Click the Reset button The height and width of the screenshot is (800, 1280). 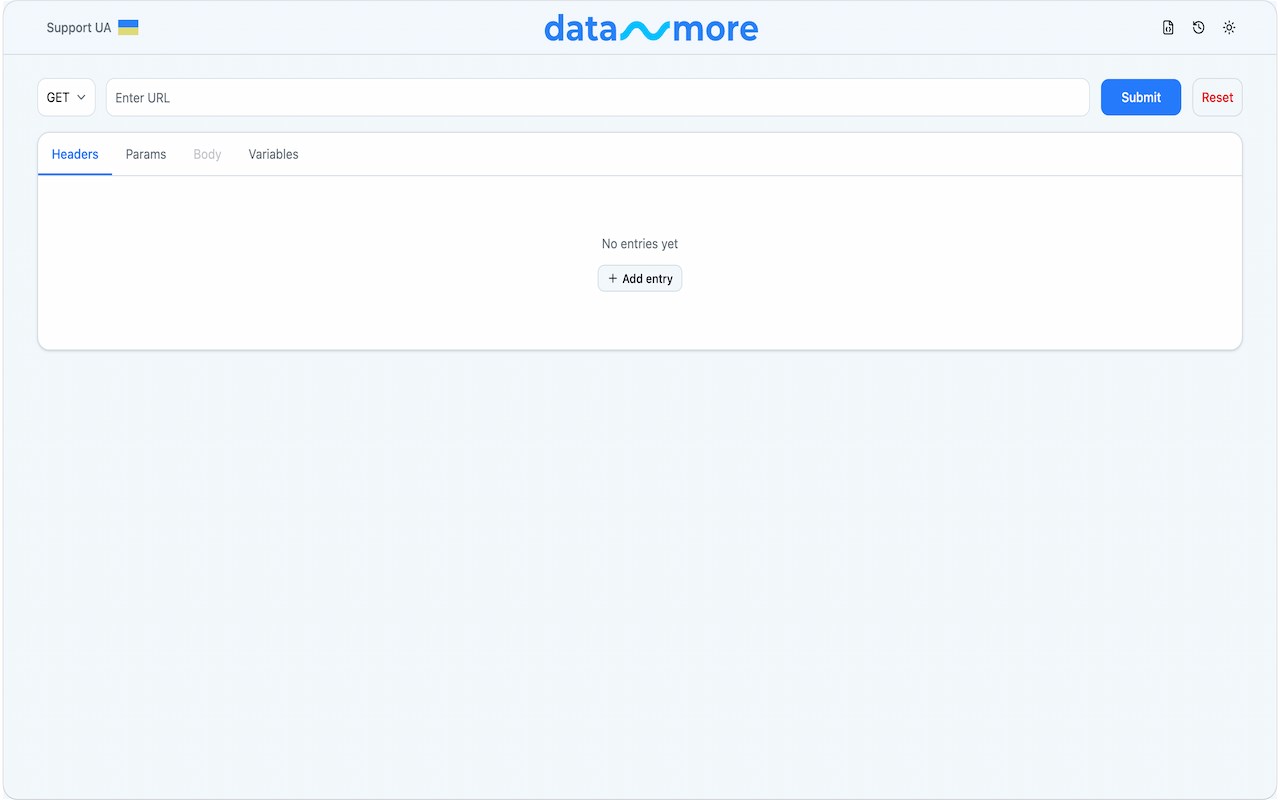pos(1217,97)
